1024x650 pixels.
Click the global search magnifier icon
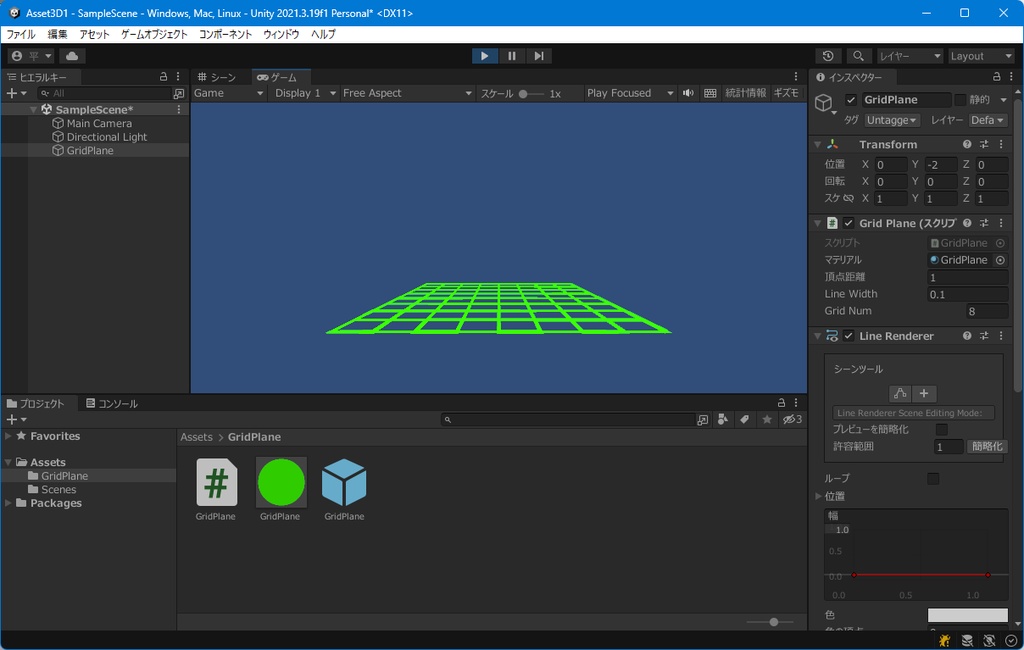pos(858,56)
